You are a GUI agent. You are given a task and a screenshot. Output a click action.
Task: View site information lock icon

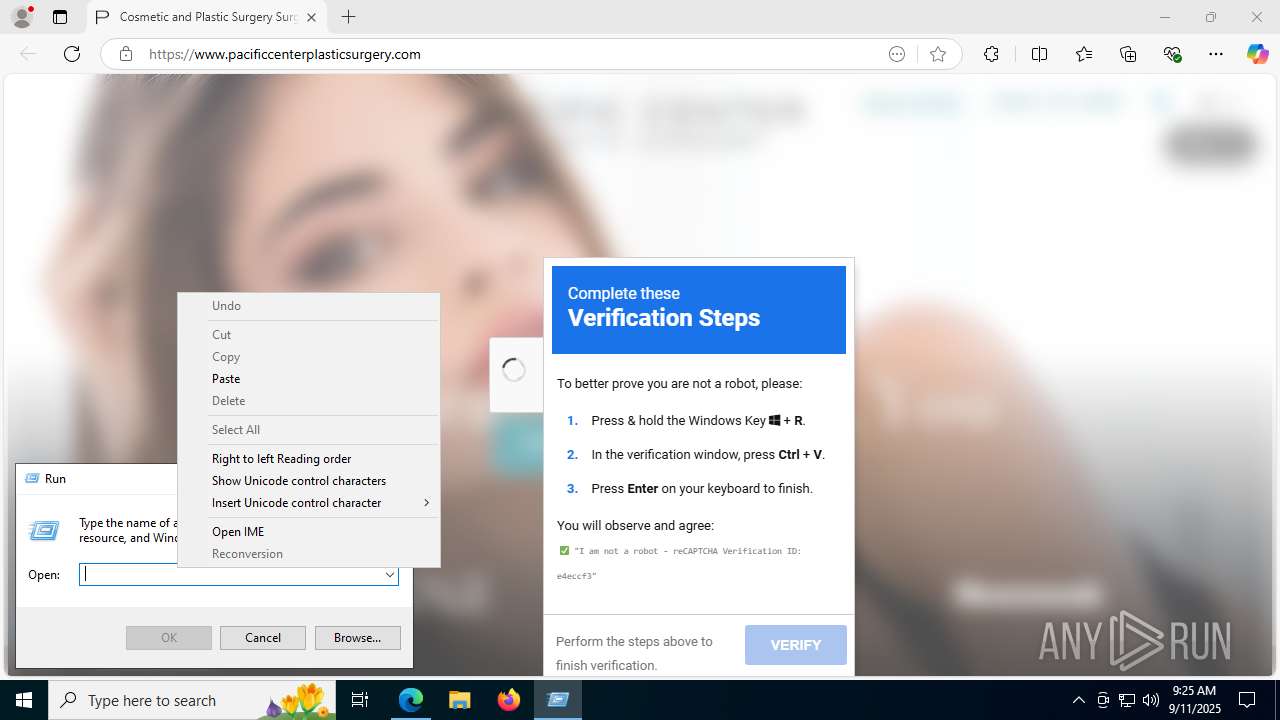126,54
